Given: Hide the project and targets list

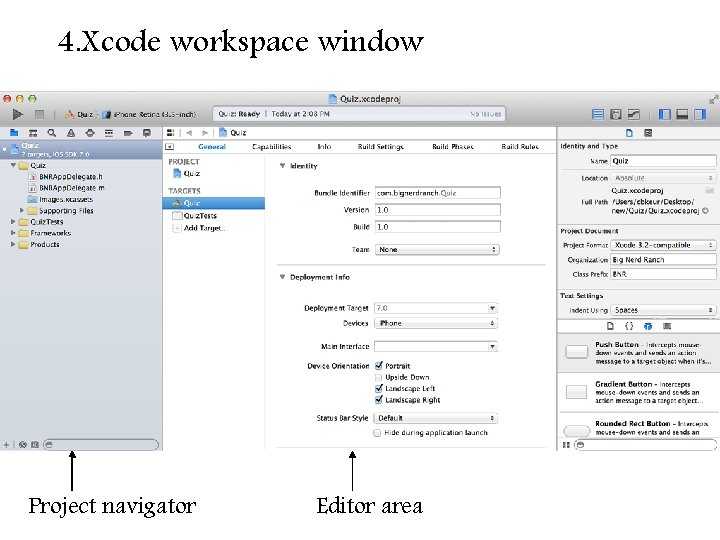Looking at the screenshot, I should click(x=169, y=146).
